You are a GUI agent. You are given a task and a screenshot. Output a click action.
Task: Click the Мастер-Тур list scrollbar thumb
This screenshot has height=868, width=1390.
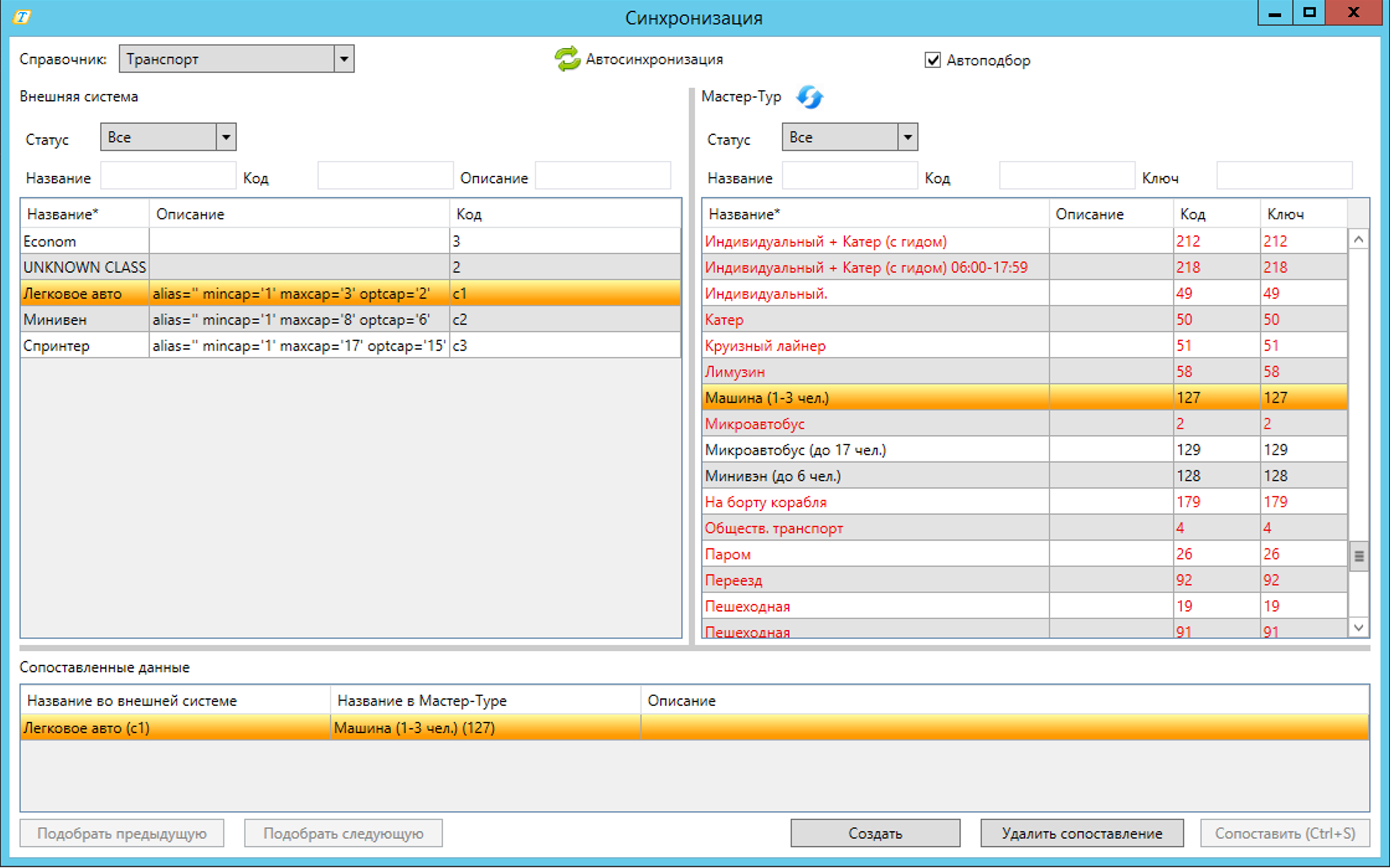1358,556
